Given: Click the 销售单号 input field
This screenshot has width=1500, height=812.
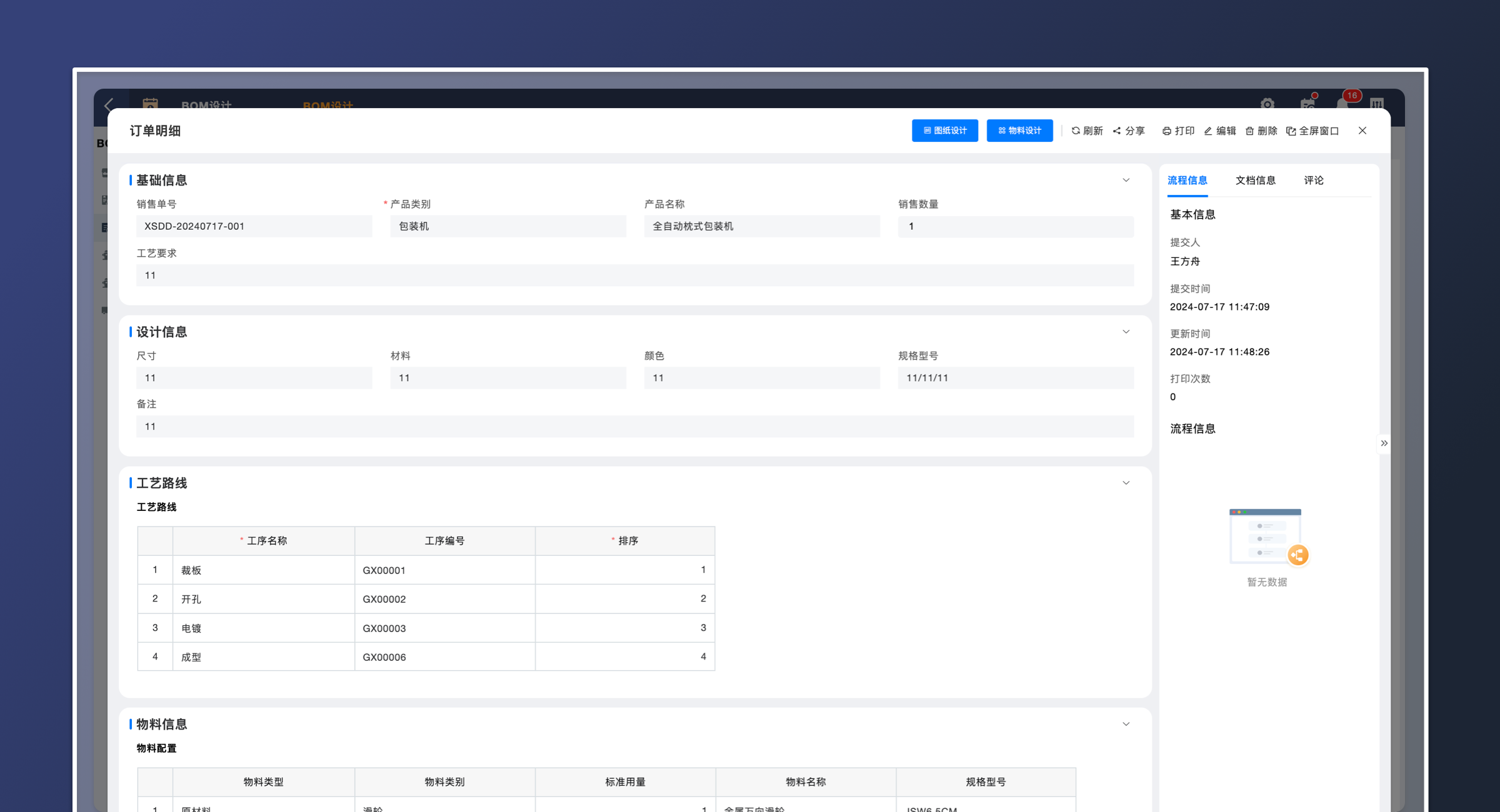Looking at the screenshot, I should (x=254, y=226).
